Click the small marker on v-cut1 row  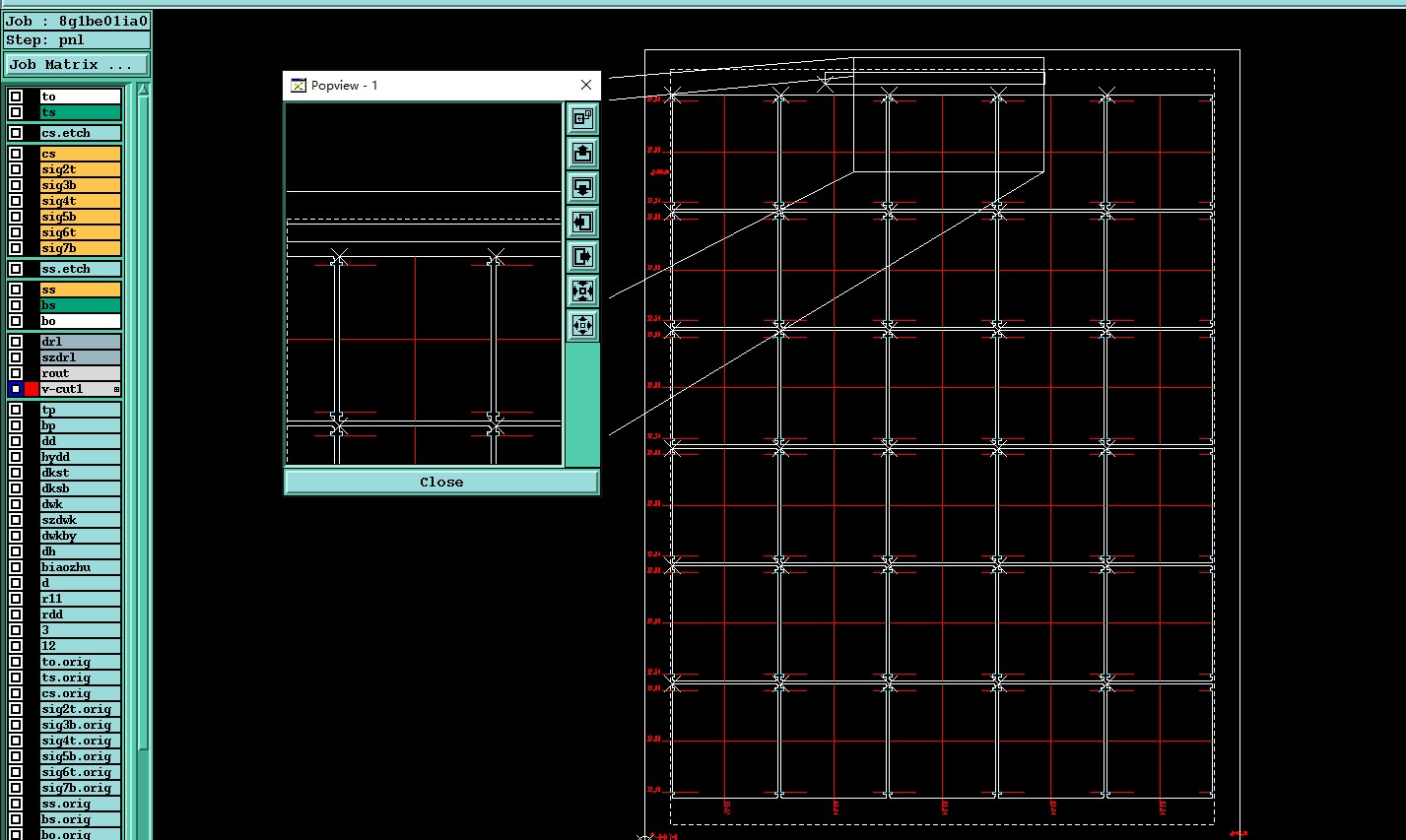(x=116, y=390)
